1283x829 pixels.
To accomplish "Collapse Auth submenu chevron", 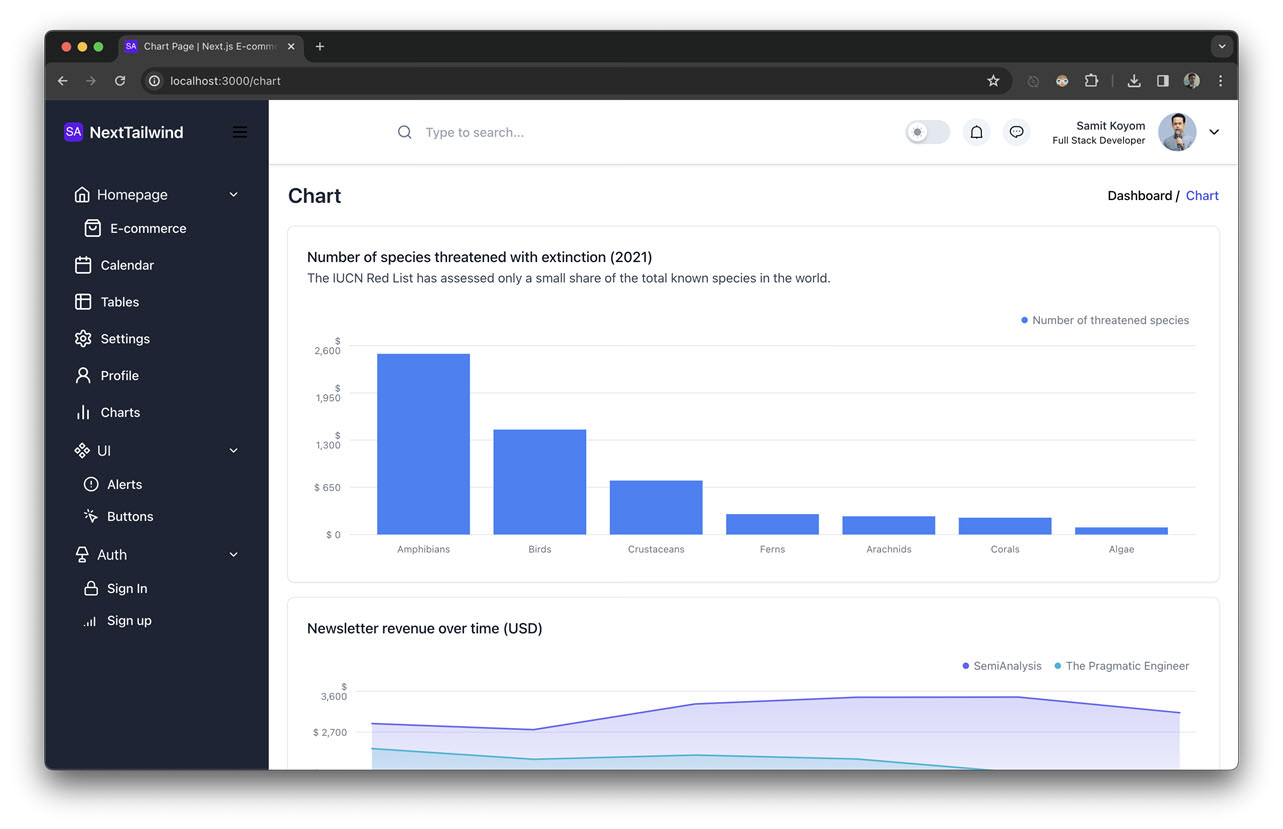I will coord(234,555).
